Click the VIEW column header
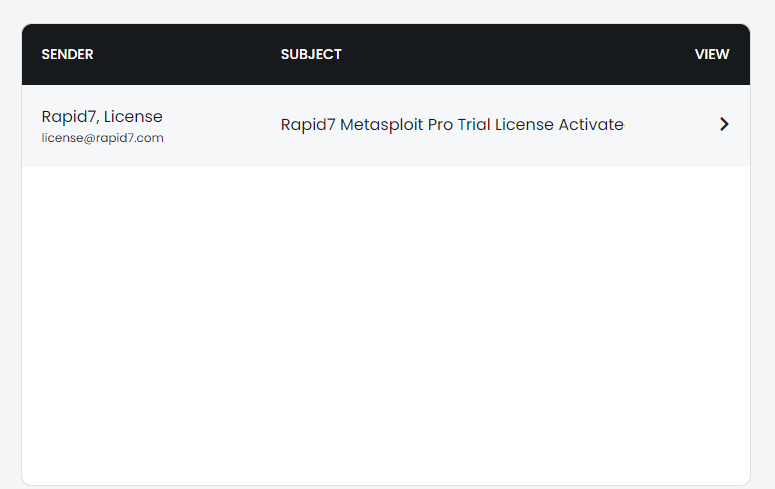The width and height of the screenshot is (775, 489). [712, 54]
